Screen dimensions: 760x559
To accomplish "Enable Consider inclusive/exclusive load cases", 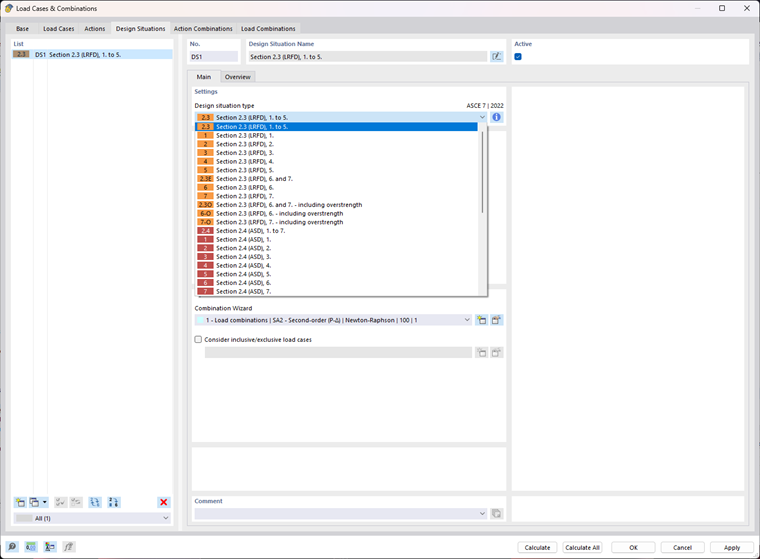I will pyautogui.click(x=198, y=339).
